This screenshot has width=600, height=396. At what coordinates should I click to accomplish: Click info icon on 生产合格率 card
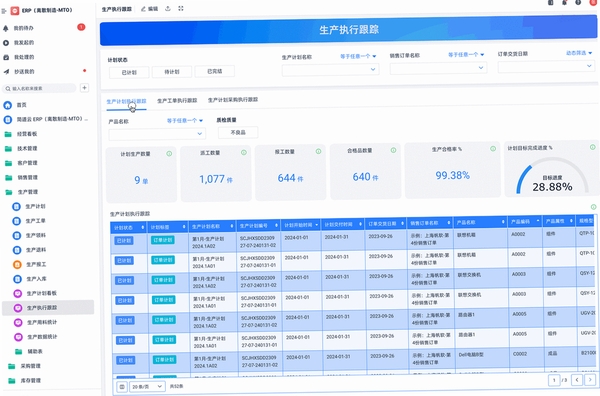(493, 148)
